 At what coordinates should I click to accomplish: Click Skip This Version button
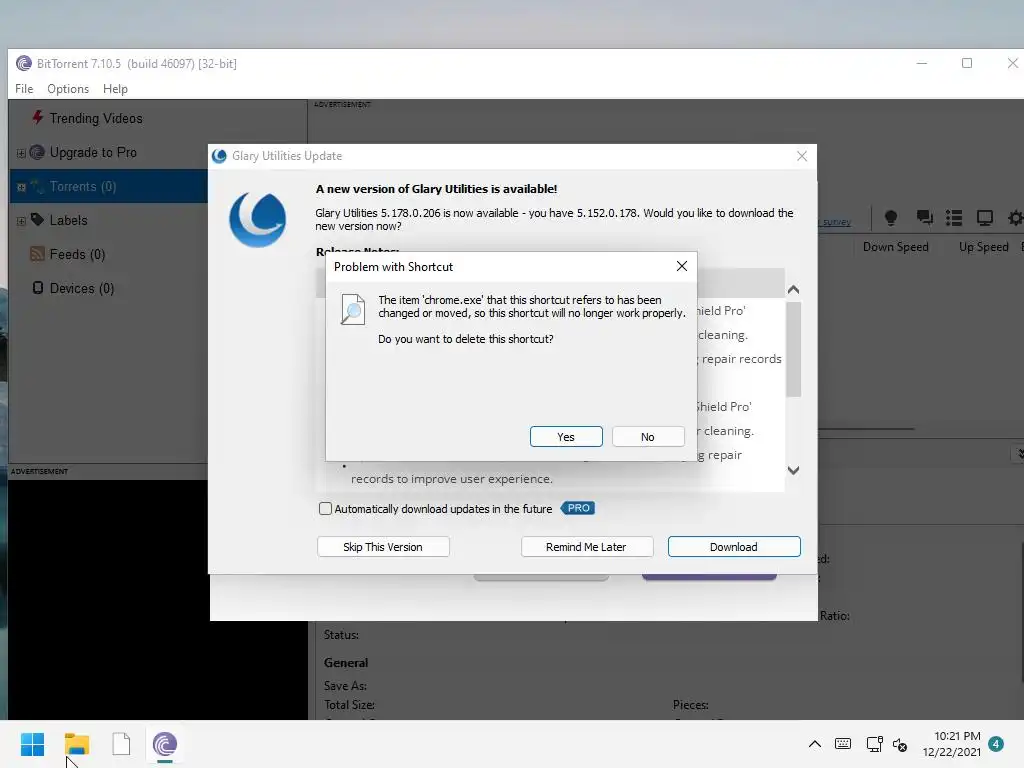(383, 547)
